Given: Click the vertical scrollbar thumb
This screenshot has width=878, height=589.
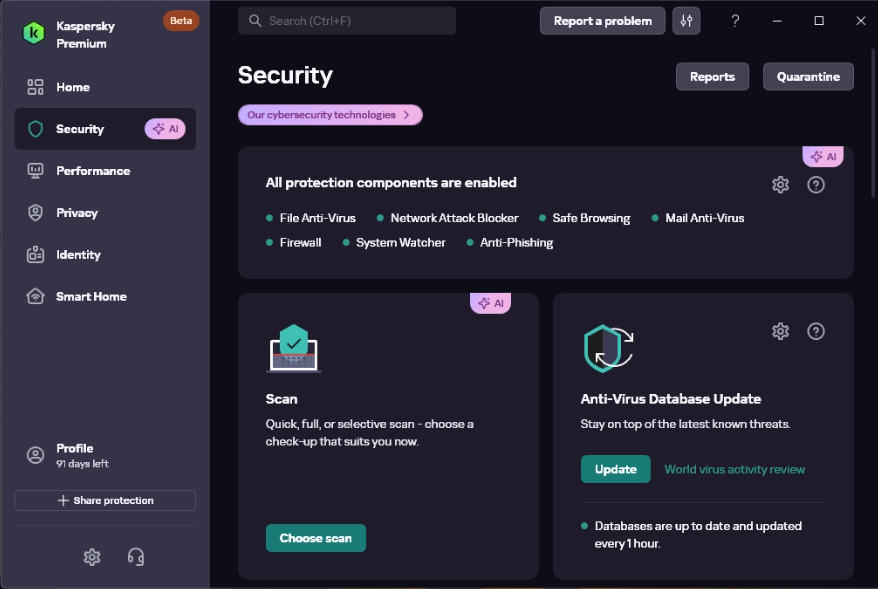Looking at the screenshot, I should point(873,123).
